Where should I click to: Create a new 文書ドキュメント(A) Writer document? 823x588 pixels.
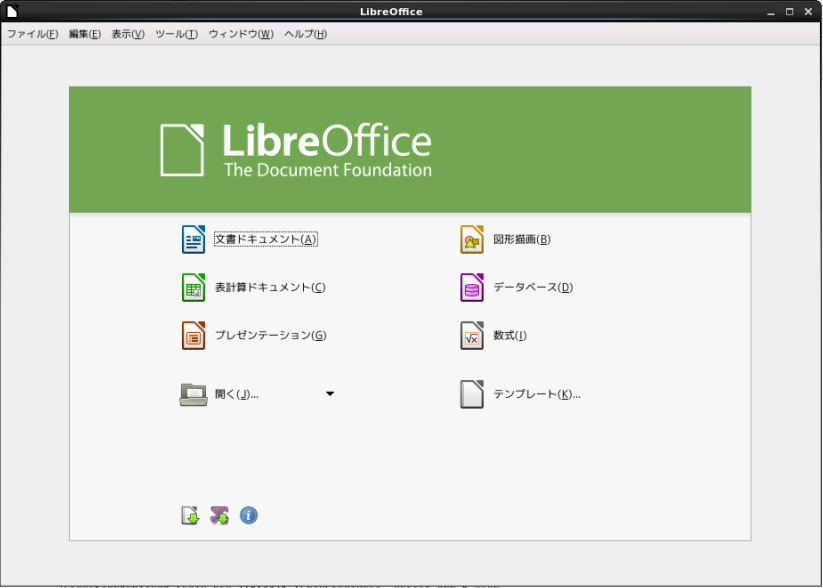(x=249, y=239)
